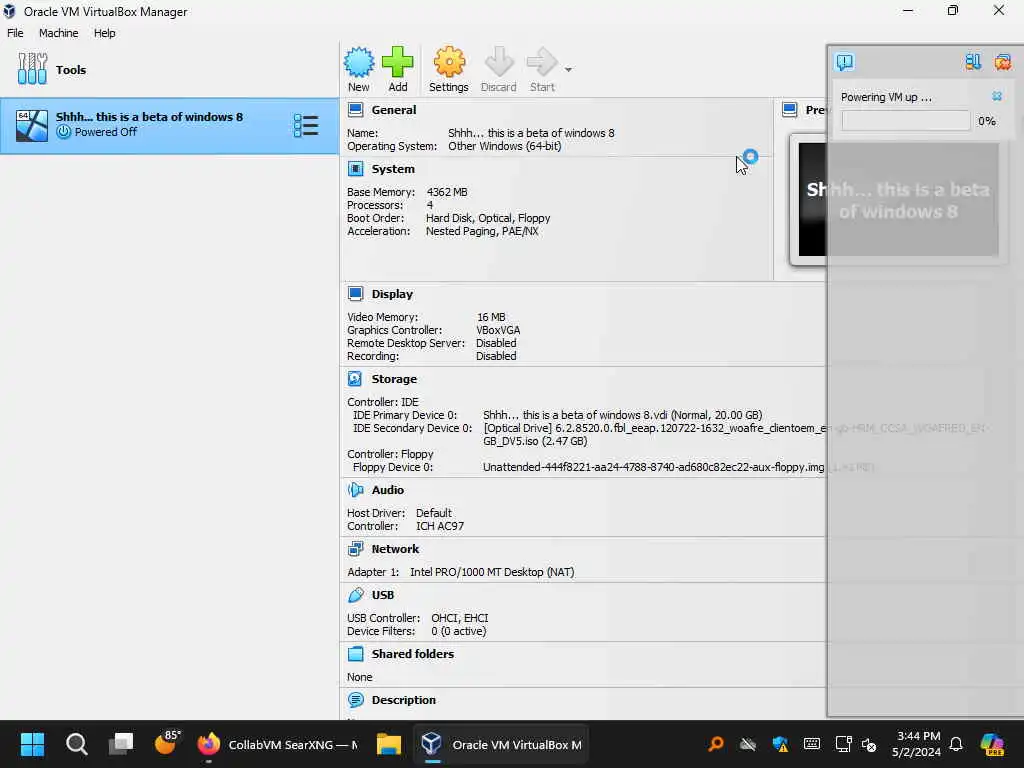
Task: Open the Start button dropdown arrow
Action: click(x=568, y=69)
